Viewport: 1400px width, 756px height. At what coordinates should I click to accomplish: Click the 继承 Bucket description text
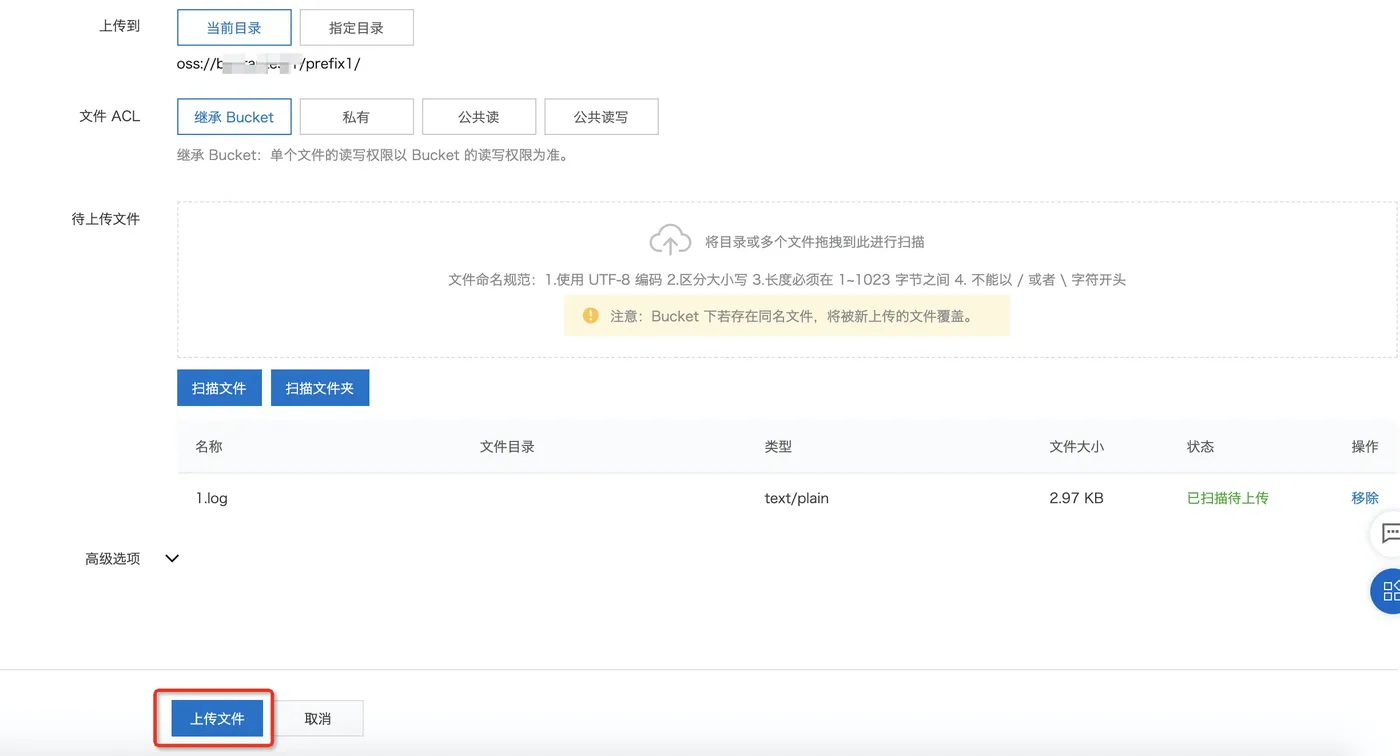373,156
